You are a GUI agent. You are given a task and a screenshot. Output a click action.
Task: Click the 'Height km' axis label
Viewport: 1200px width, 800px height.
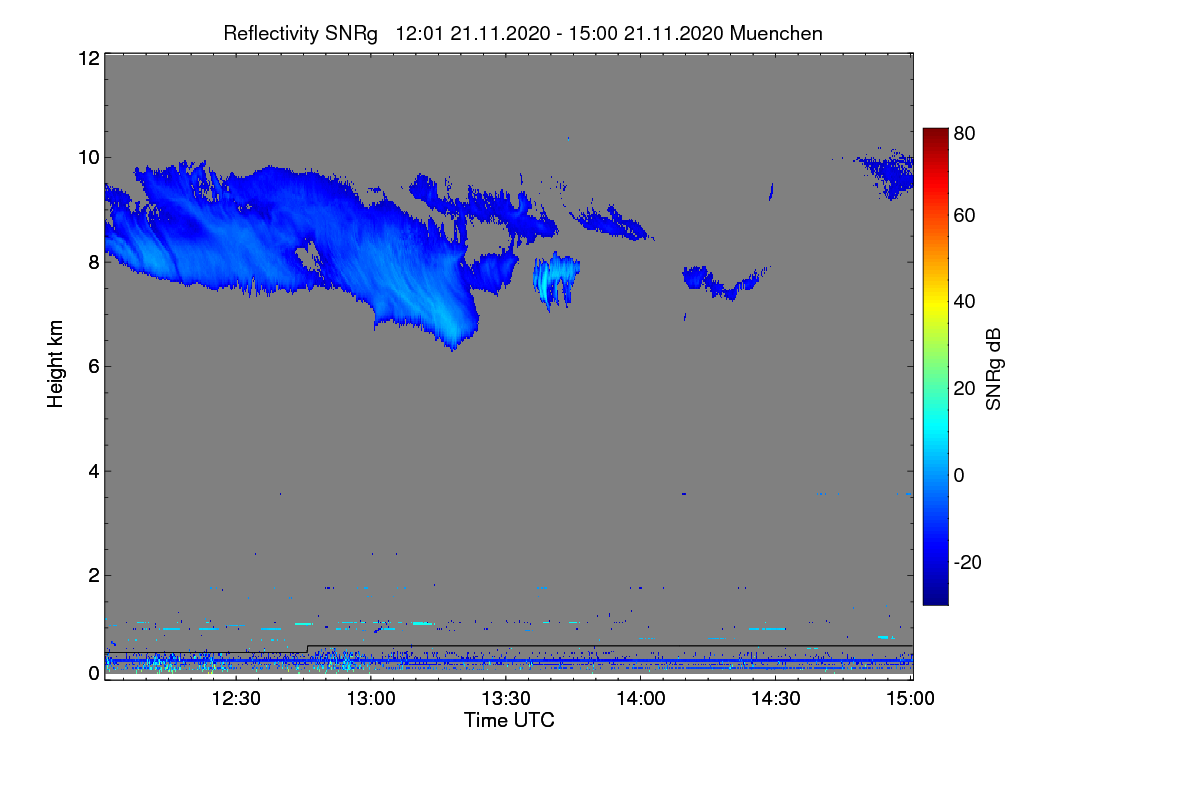click(x=56, y=364)
